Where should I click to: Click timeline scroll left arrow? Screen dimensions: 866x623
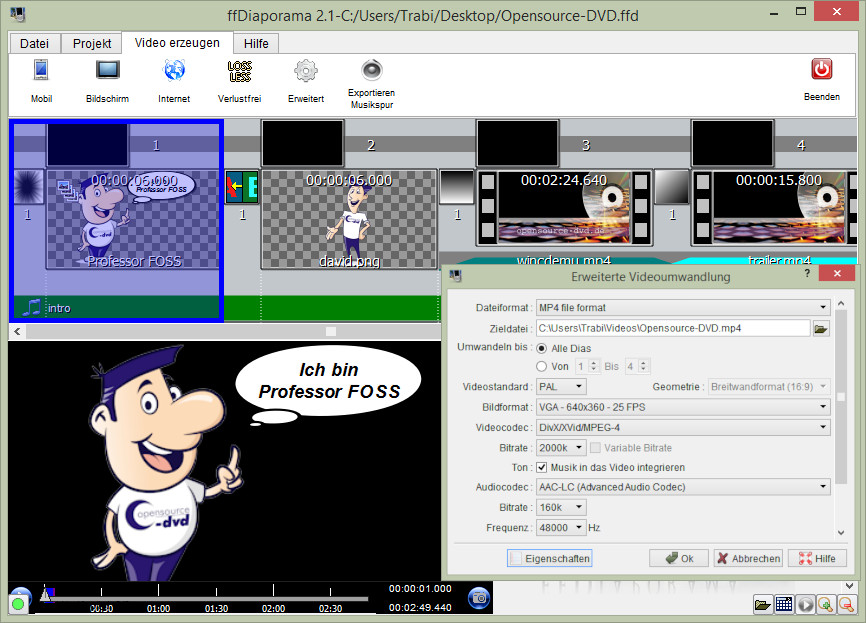click(17, 331)
